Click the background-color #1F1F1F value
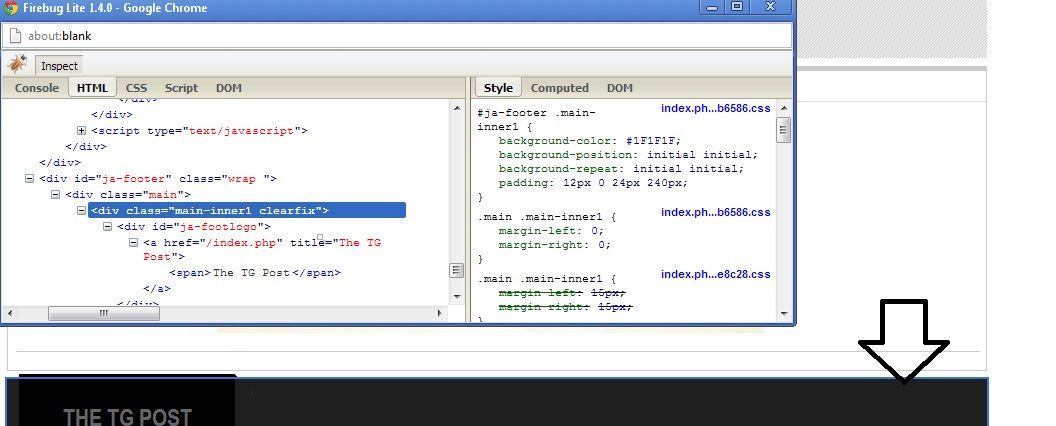The image size is (1056, 426). [653, 141]
